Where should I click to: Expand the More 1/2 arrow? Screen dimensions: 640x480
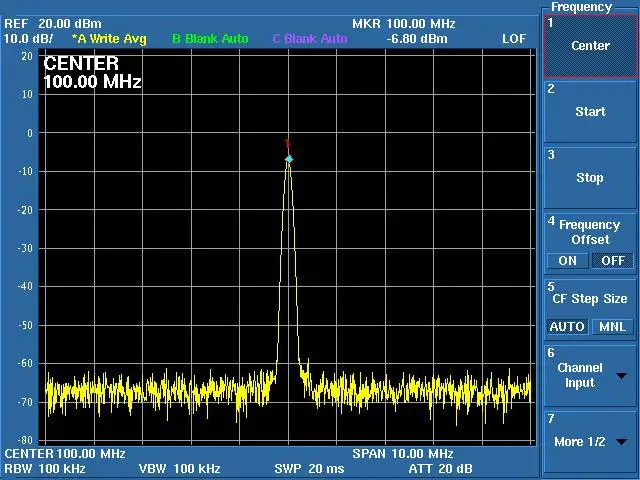[x=622, y=442]
